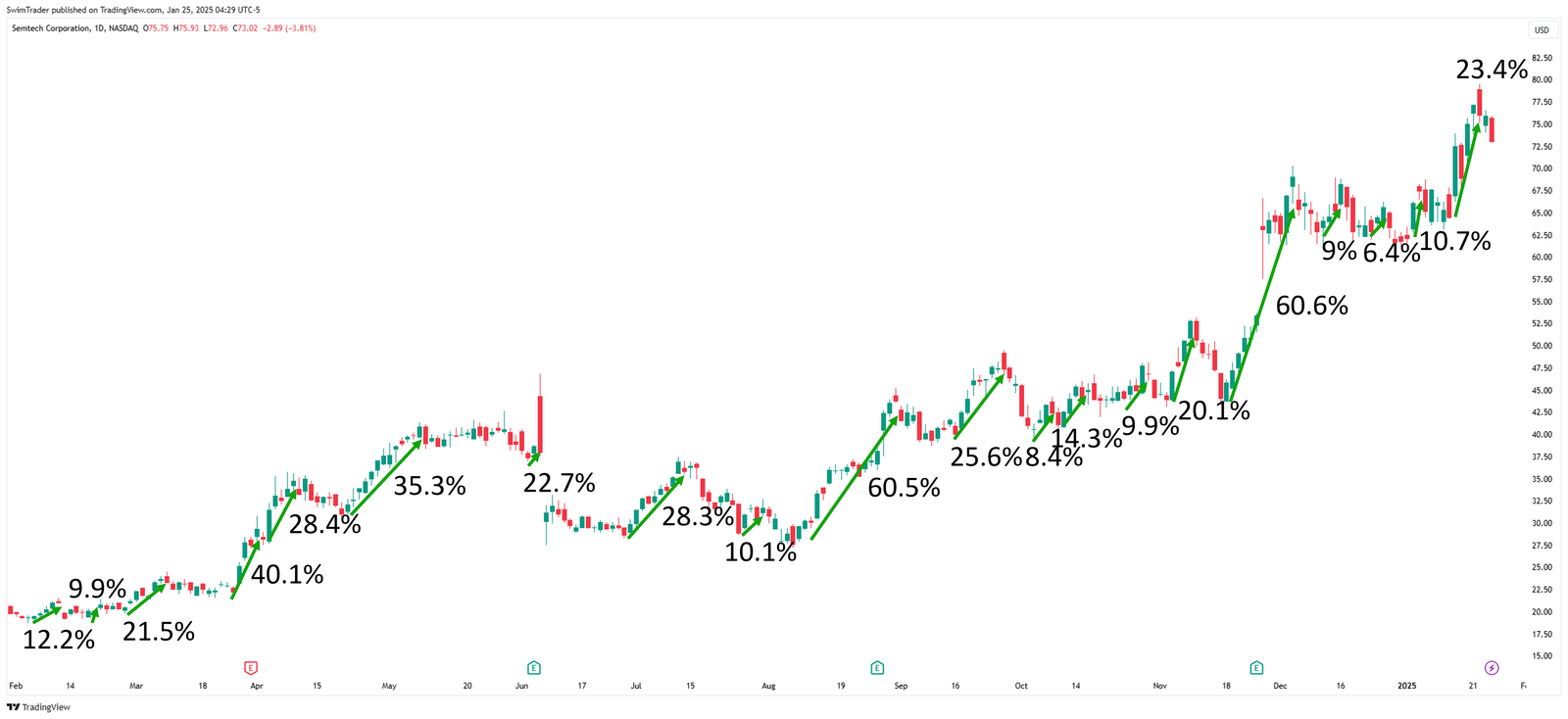Image resolution: width=1568 pixels, height=719 pixels.
Task: Click the open value O75.75
Action: click(157, 28)
